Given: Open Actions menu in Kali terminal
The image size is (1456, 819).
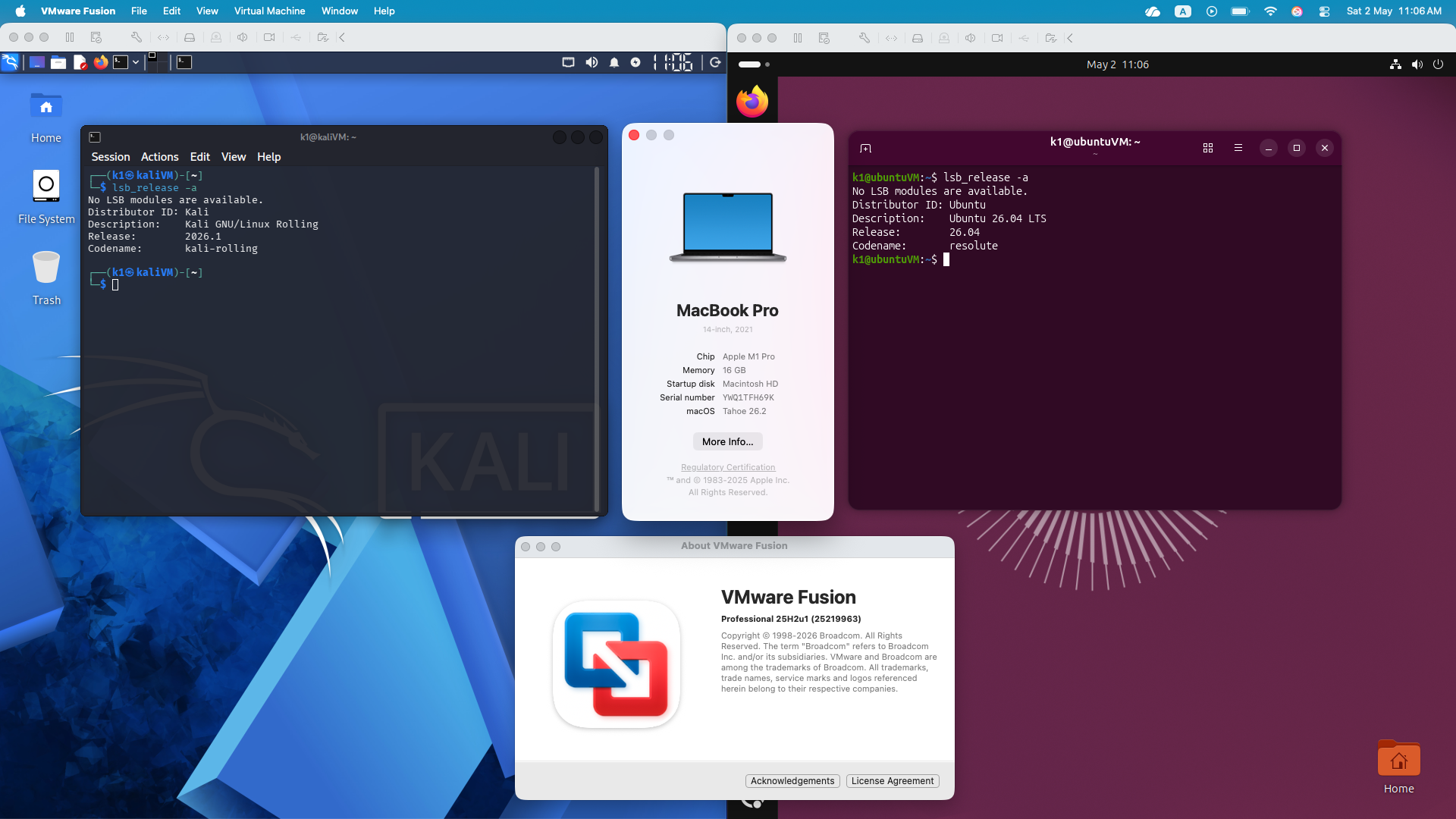Looking at the screenshot, I should pos(160,157).
